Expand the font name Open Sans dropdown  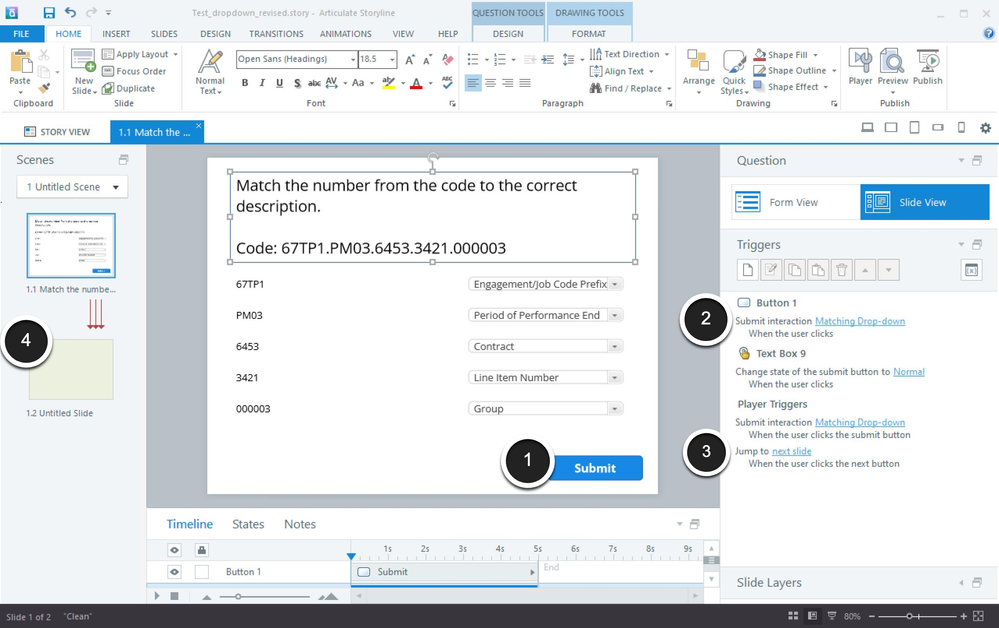click(x=352, y=60)
